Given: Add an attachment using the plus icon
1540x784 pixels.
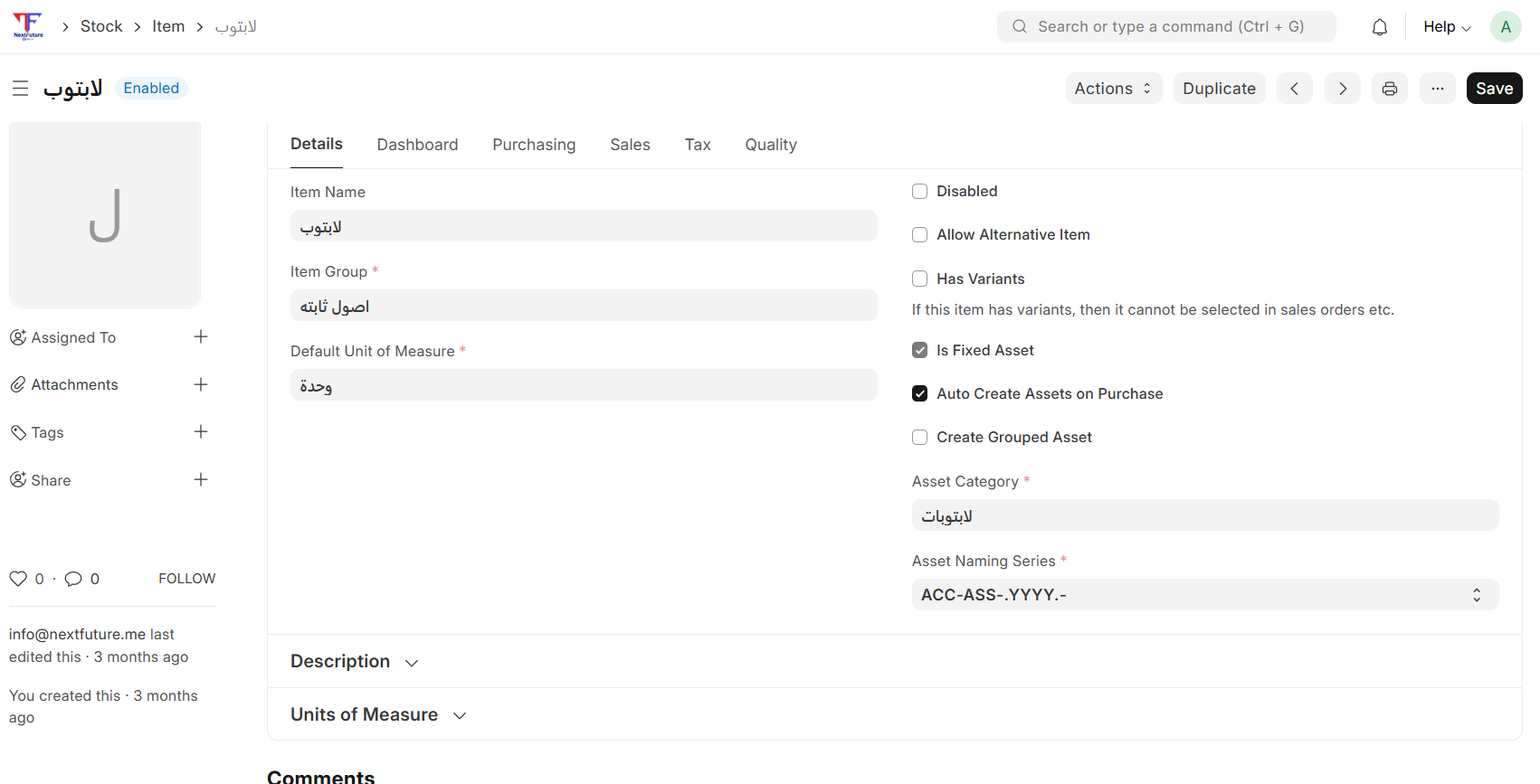Looking at the screenshot, I should tap(201, 384).
